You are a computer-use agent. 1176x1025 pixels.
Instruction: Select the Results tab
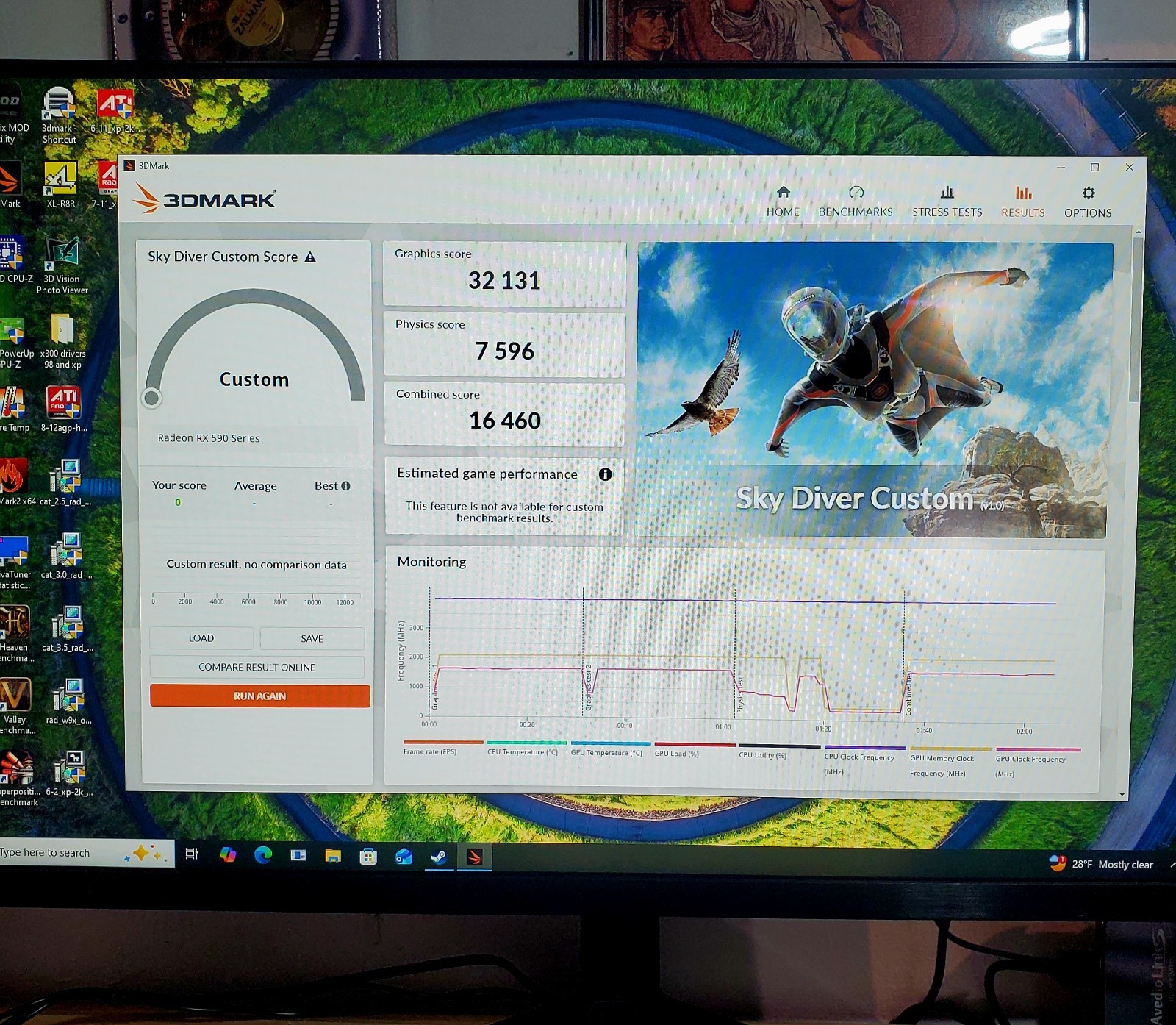[1022, 201]
